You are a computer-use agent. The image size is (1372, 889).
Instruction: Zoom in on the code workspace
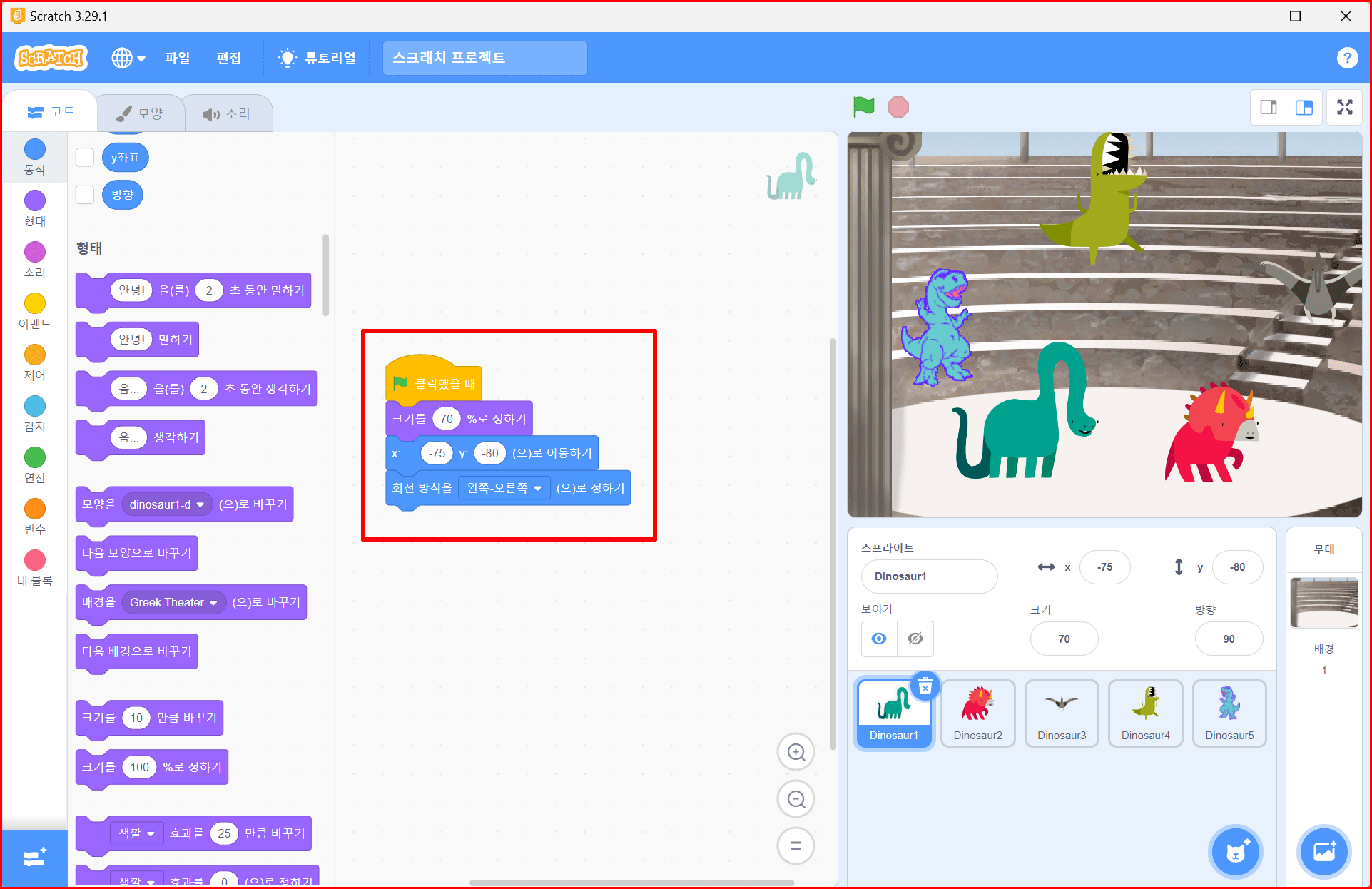click(x=796, y=752)
